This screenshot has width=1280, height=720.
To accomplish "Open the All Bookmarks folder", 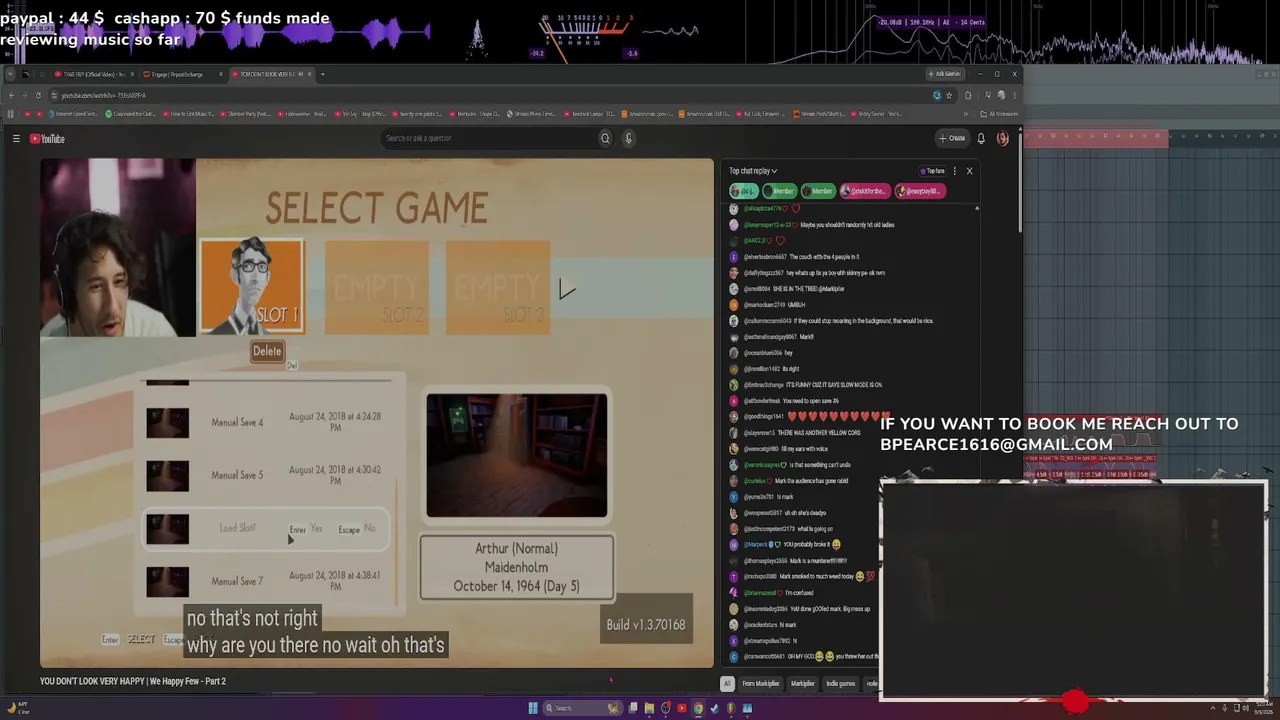I will (999, 114).
